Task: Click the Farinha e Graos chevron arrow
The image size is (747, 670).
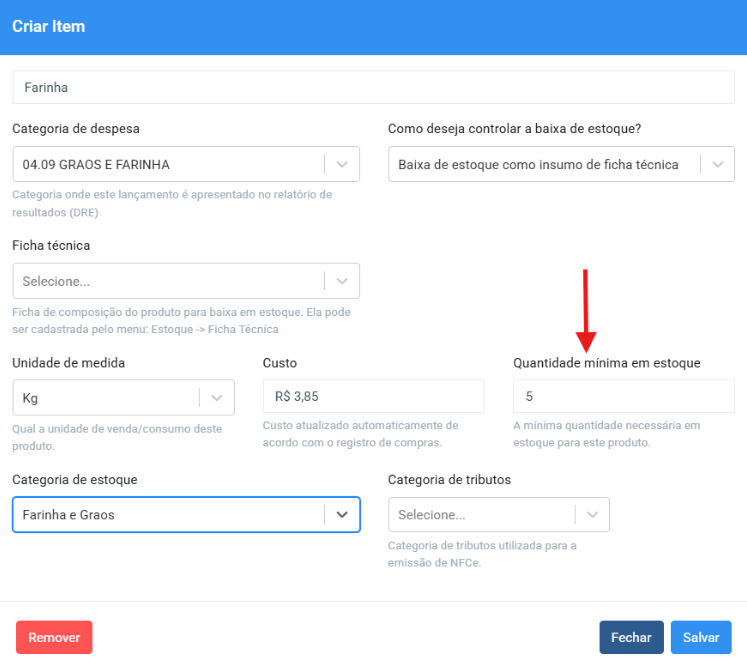Action: point(342,514)
